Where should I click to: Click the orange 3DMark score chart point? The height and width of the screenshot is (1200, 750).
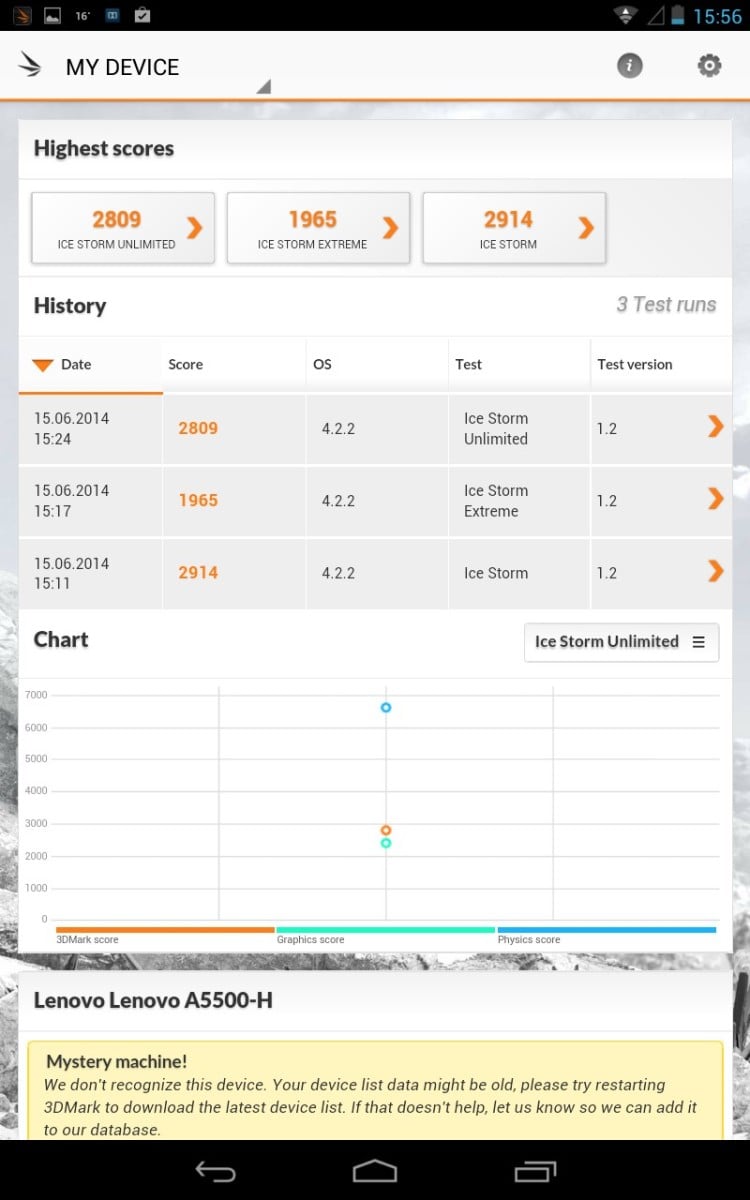[386, 830]
